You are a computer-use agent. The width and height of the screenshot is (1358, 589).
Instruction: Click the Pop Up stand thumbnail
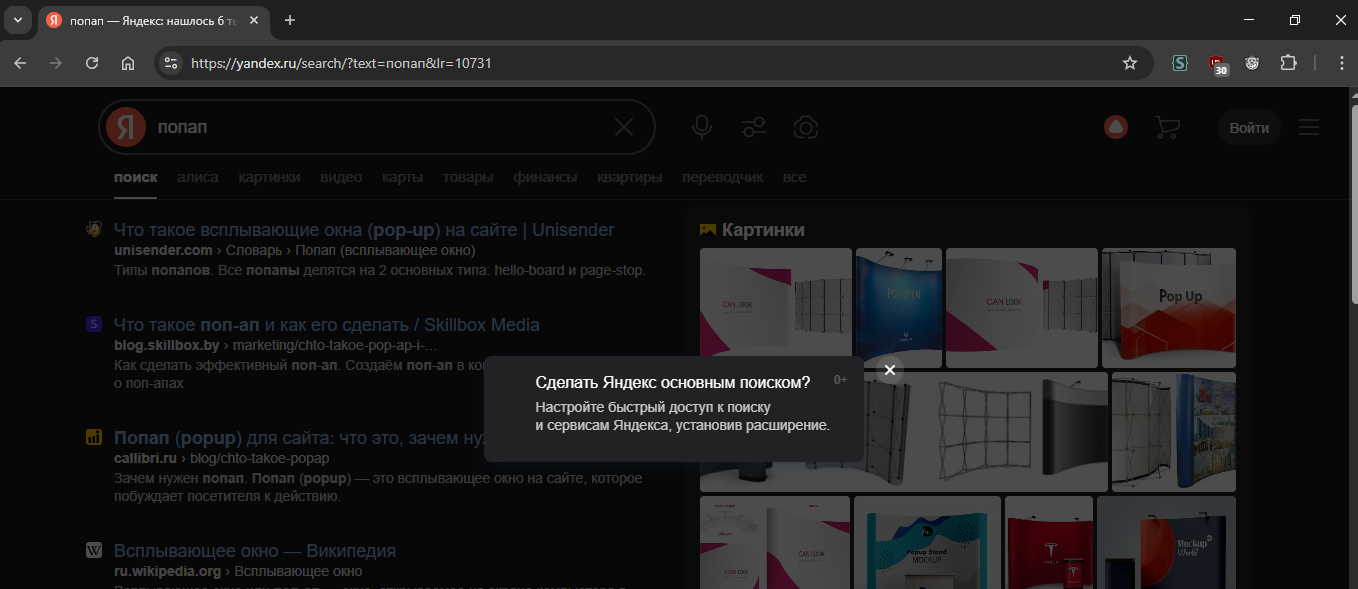(x=1168, y=307)
